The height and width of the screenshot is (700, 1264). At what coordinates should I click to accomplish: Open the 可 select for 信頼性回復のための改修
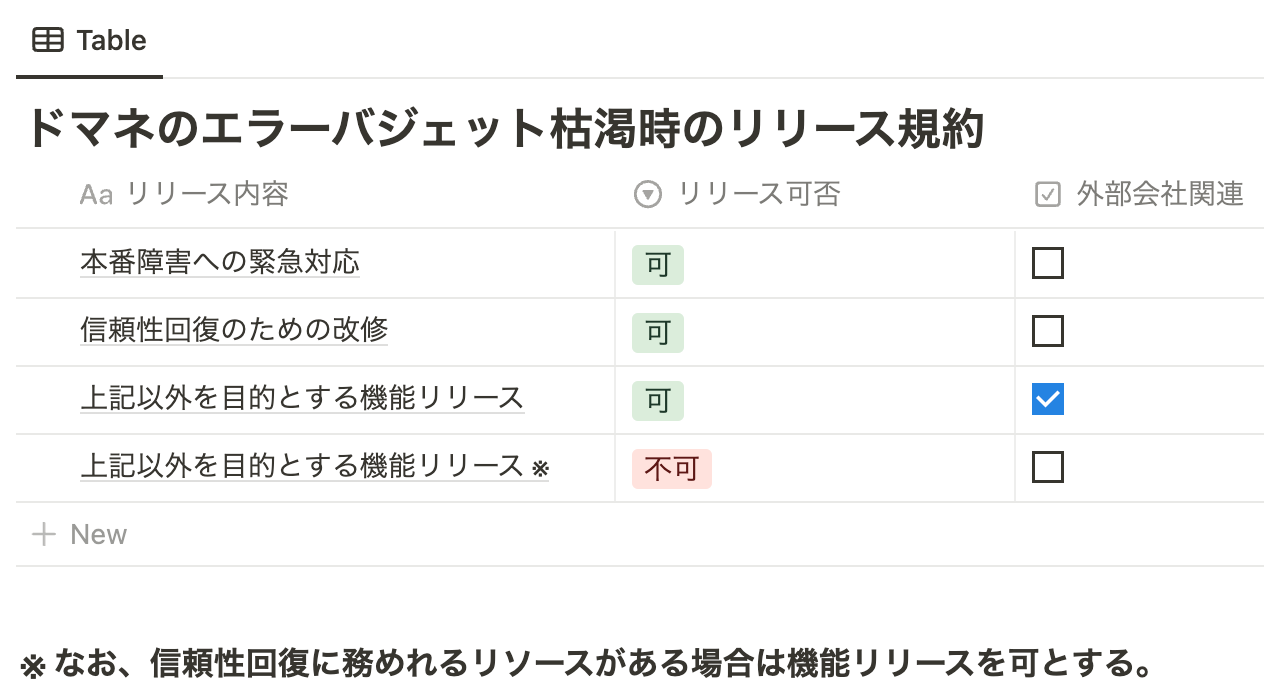click(x=658, y=333)
